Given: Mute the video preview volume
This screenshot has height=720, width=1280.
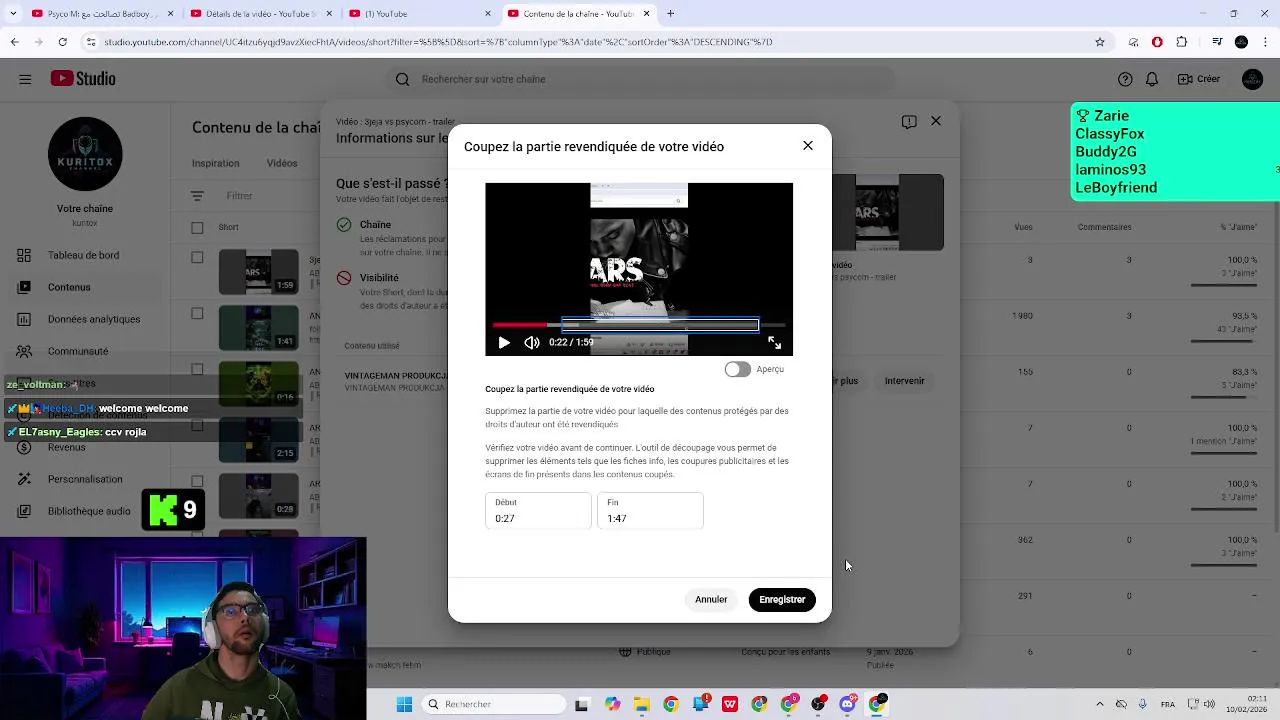Looking at the screenshot, I should click(x=532, y=342).
